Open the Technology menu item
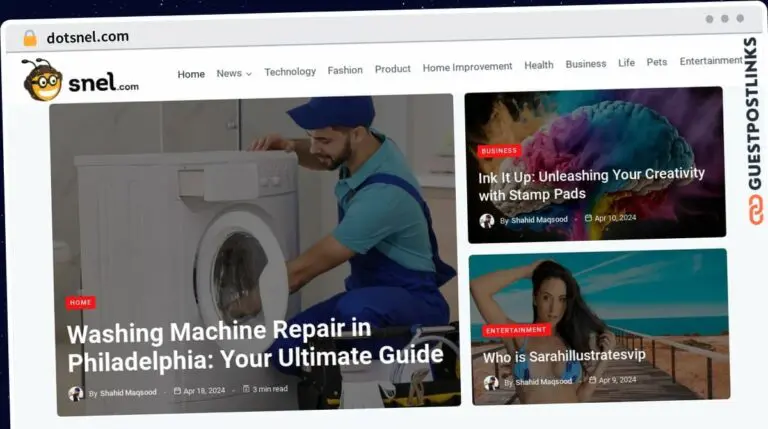The image size is (768, 429). pos(290,72)
